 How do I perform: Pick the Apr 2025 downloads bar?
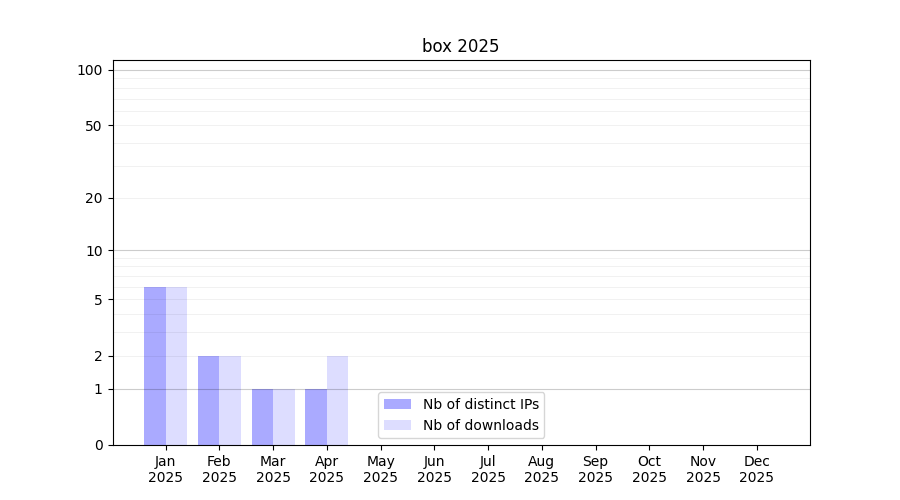point(337,400)
